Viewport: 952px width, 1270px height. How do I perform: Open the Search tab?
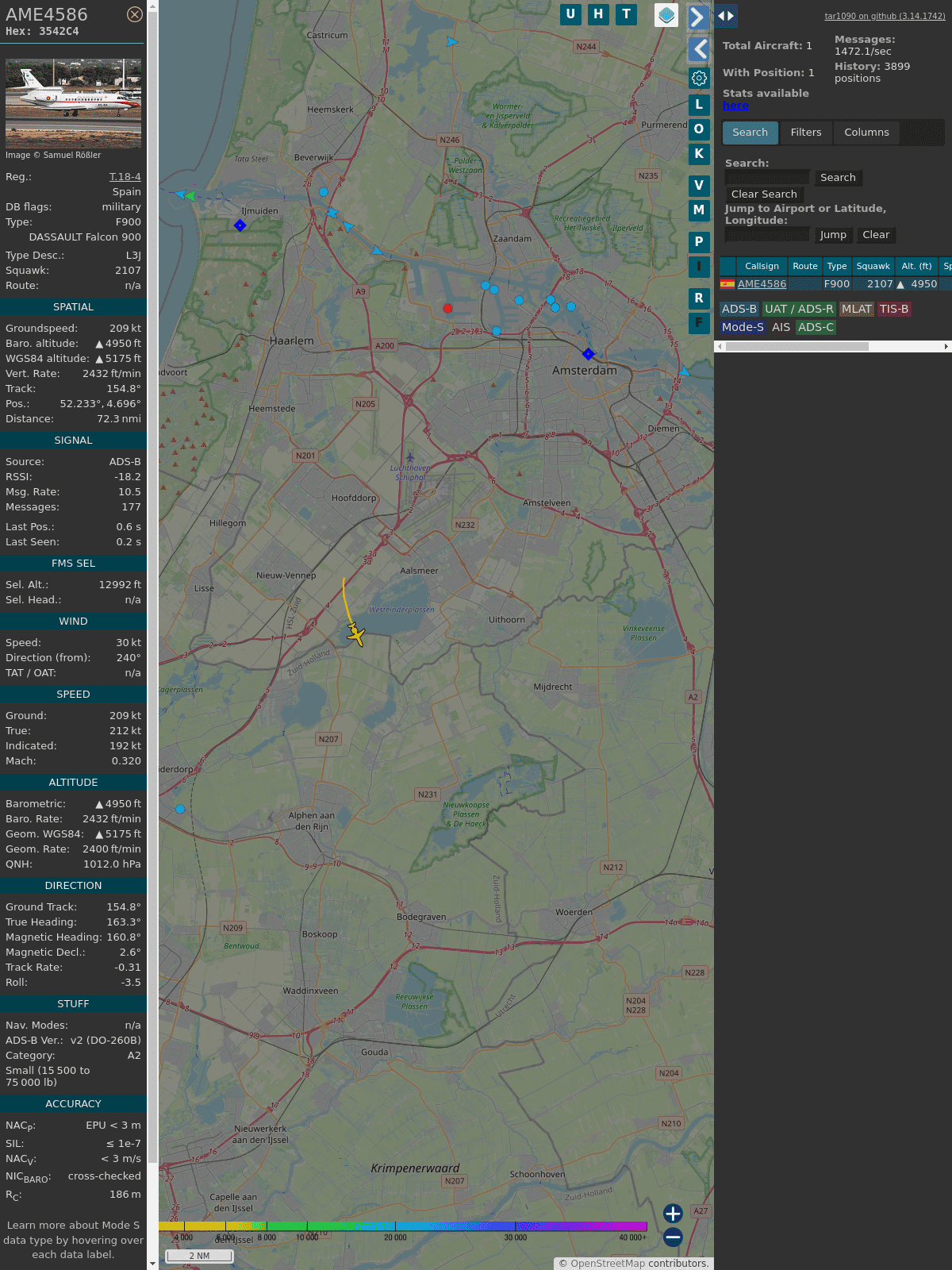750,133
